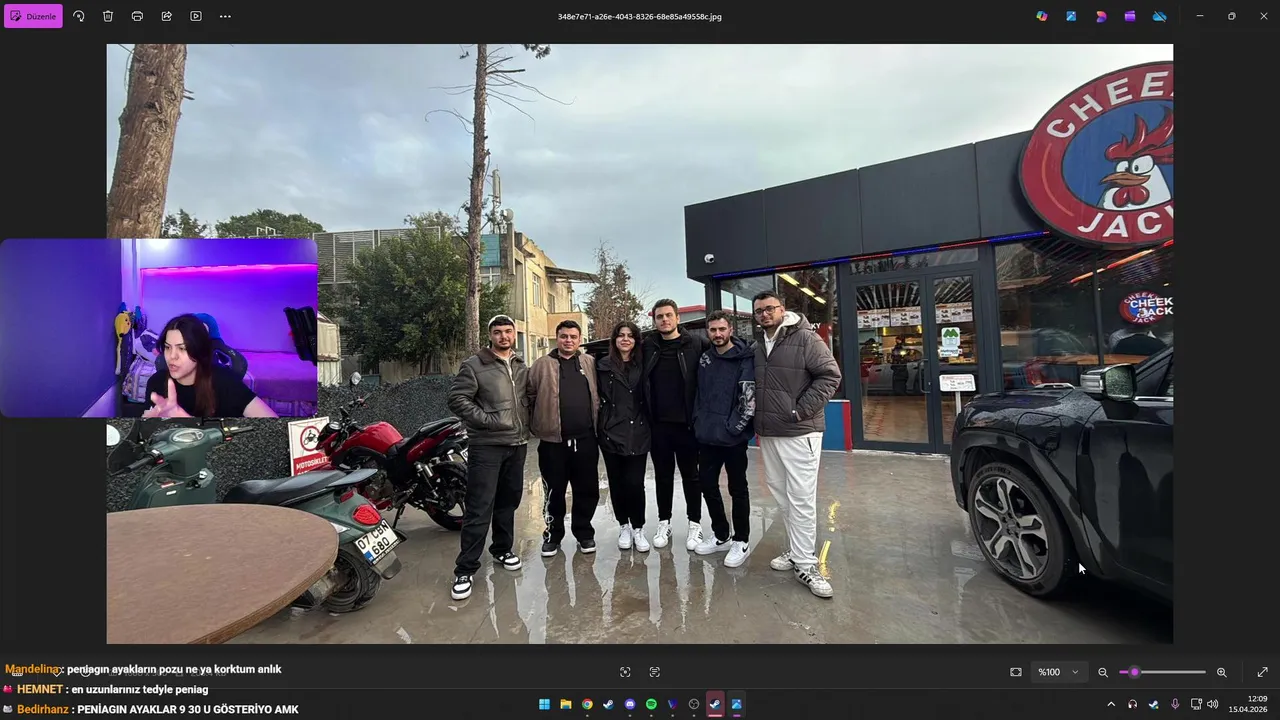This screenshot has width=1280, height=720.
Task: Click the OneDrive sync-off cloud icon
Action: (x=1160, y=16)
